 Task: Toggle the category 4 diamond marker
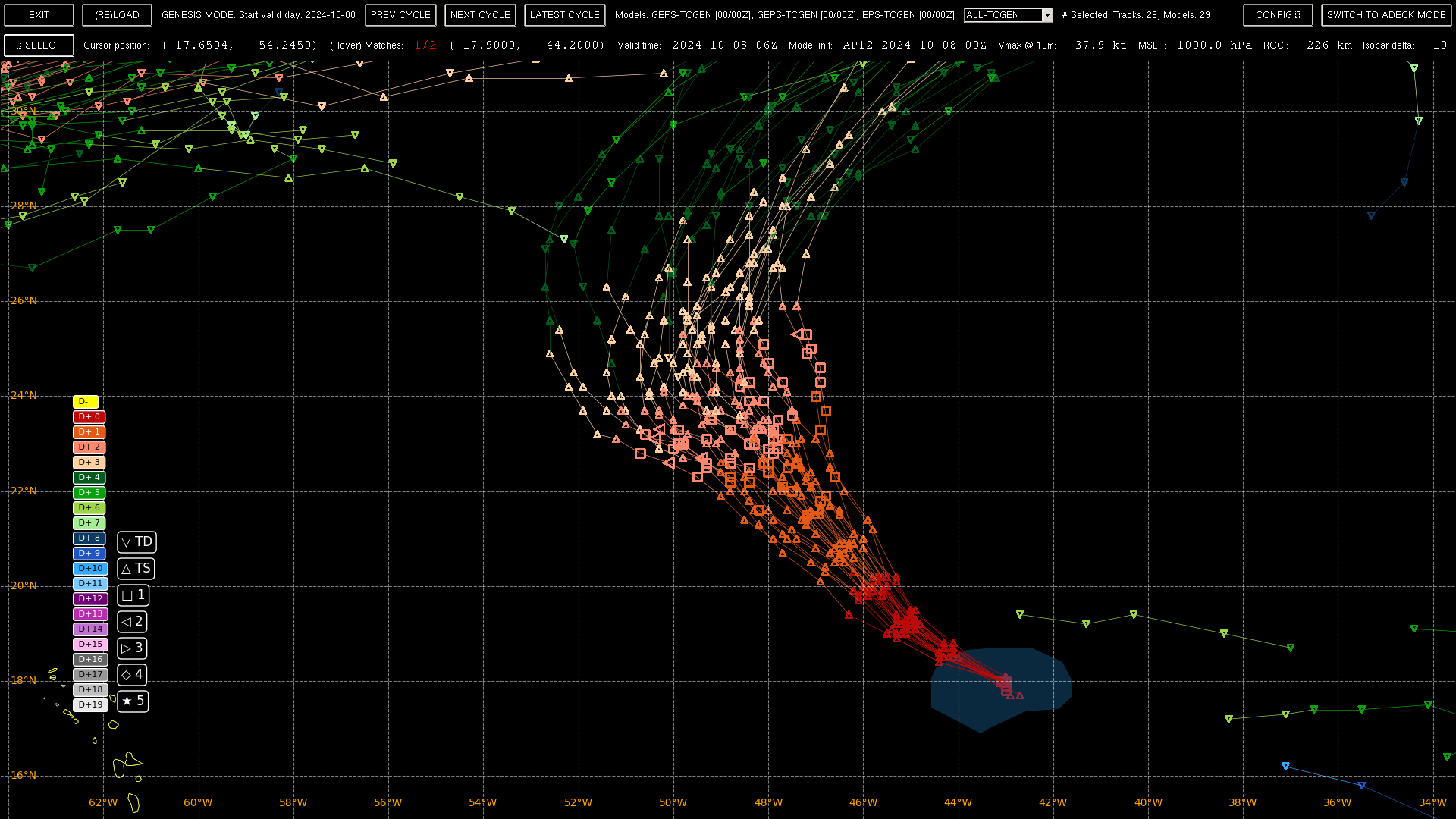(132, 675)
